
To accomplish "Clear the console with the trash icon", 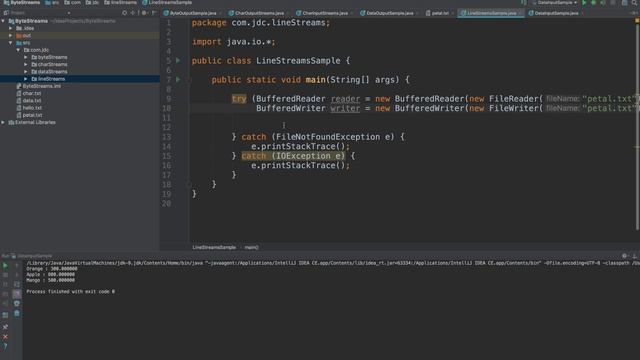I will click(x=17, y=313).
